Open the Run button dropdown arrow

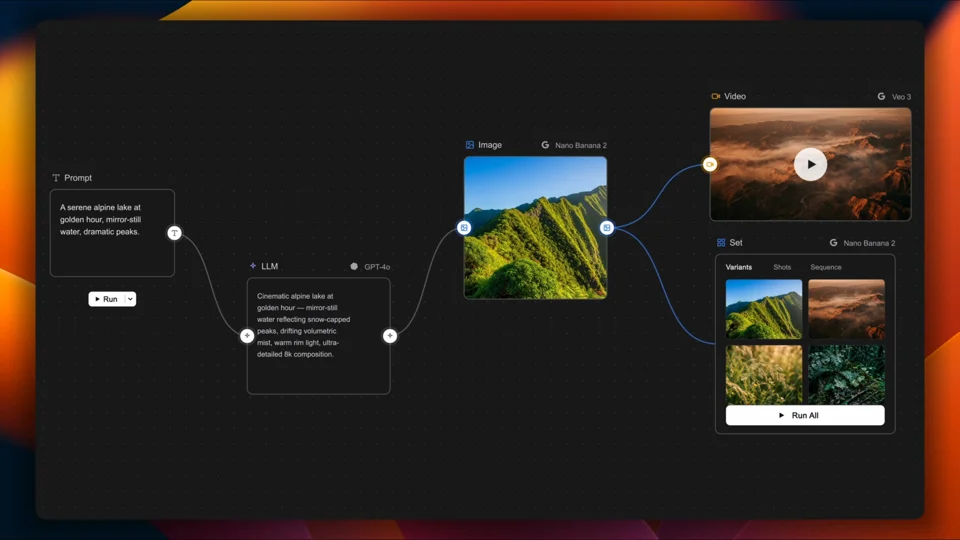click(x=130, y=299)
